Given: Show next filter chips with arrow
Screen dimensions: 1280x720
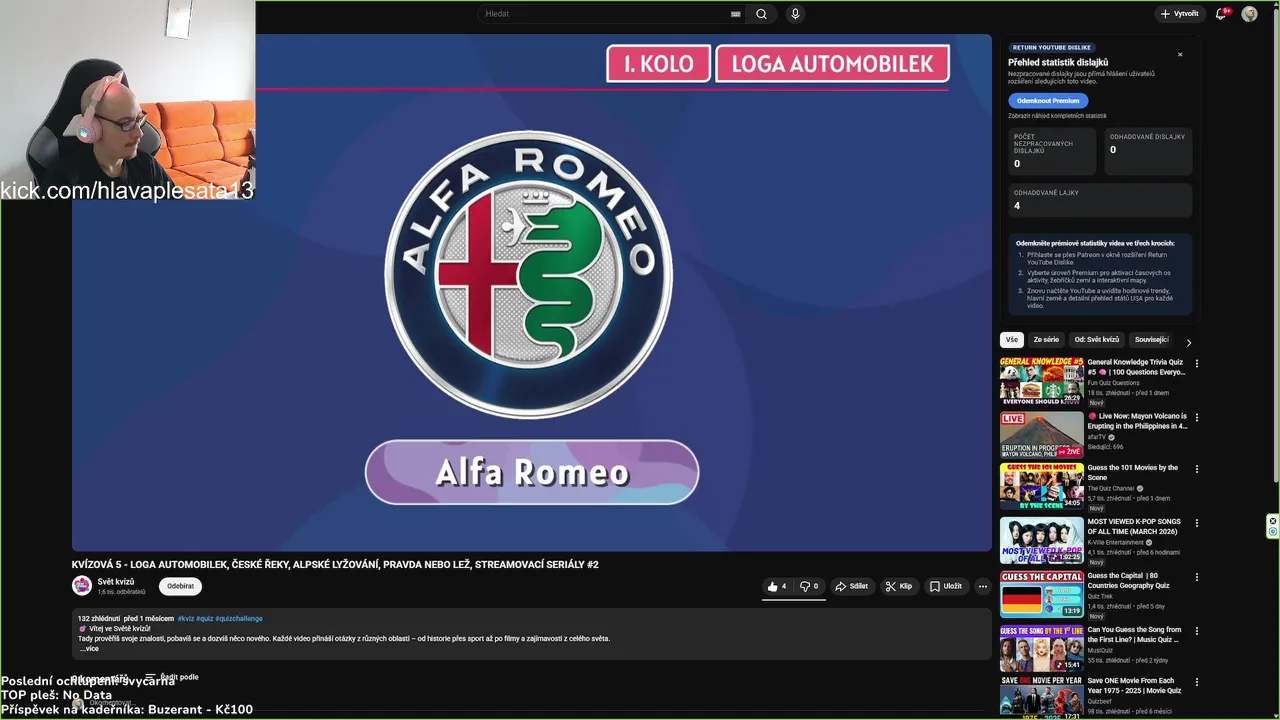Looking at the screenshot, I should tap(1189, 342).
